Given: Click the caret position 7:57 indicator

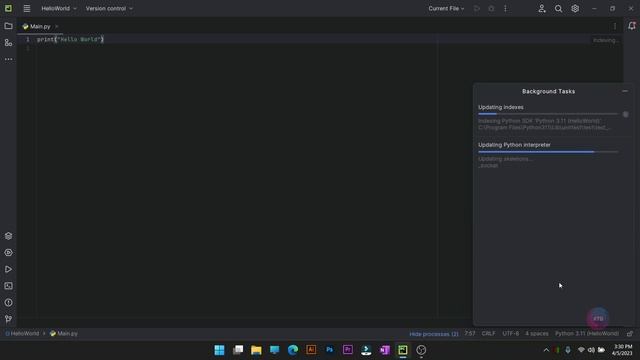Looking at the screenshot, I should (x=470, y=334).
